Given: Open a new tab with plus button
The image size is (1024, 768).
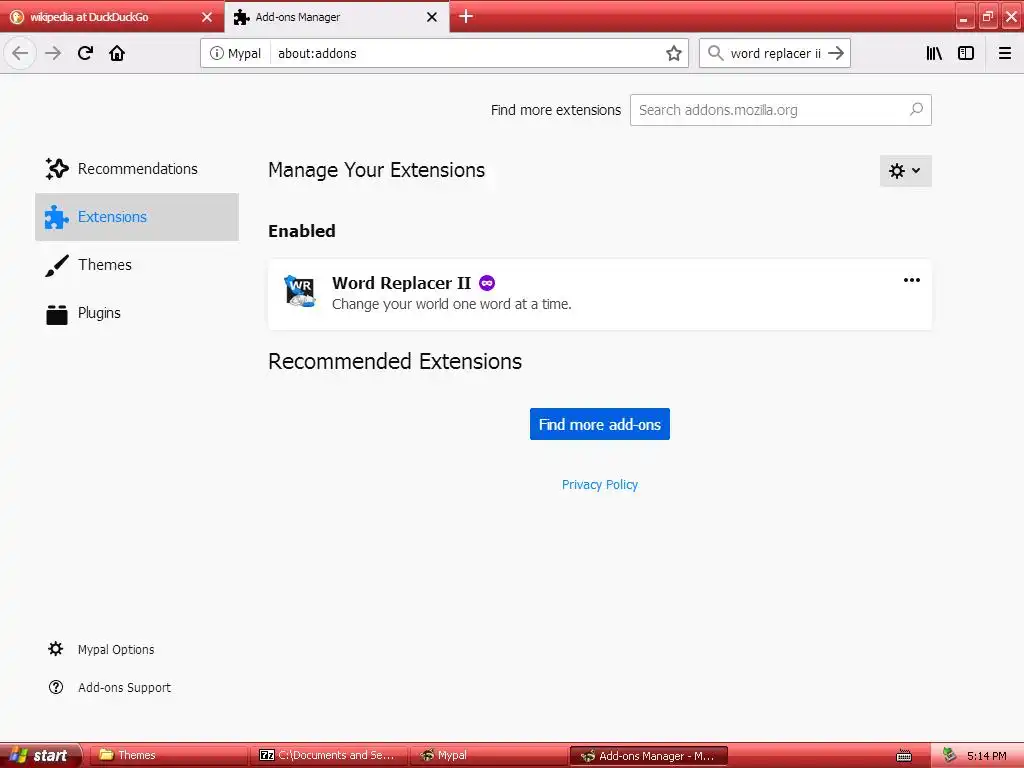Looking at the screenshot, I should (466, 16).
